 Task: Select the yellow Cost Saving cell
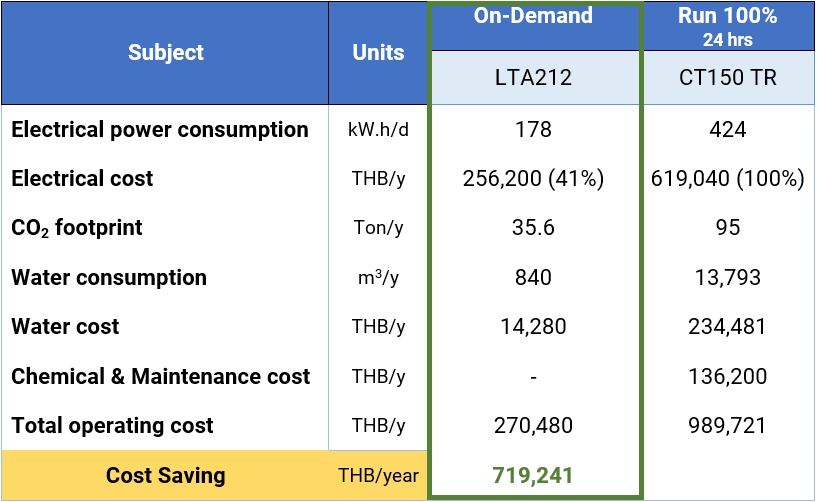(166, 476)
